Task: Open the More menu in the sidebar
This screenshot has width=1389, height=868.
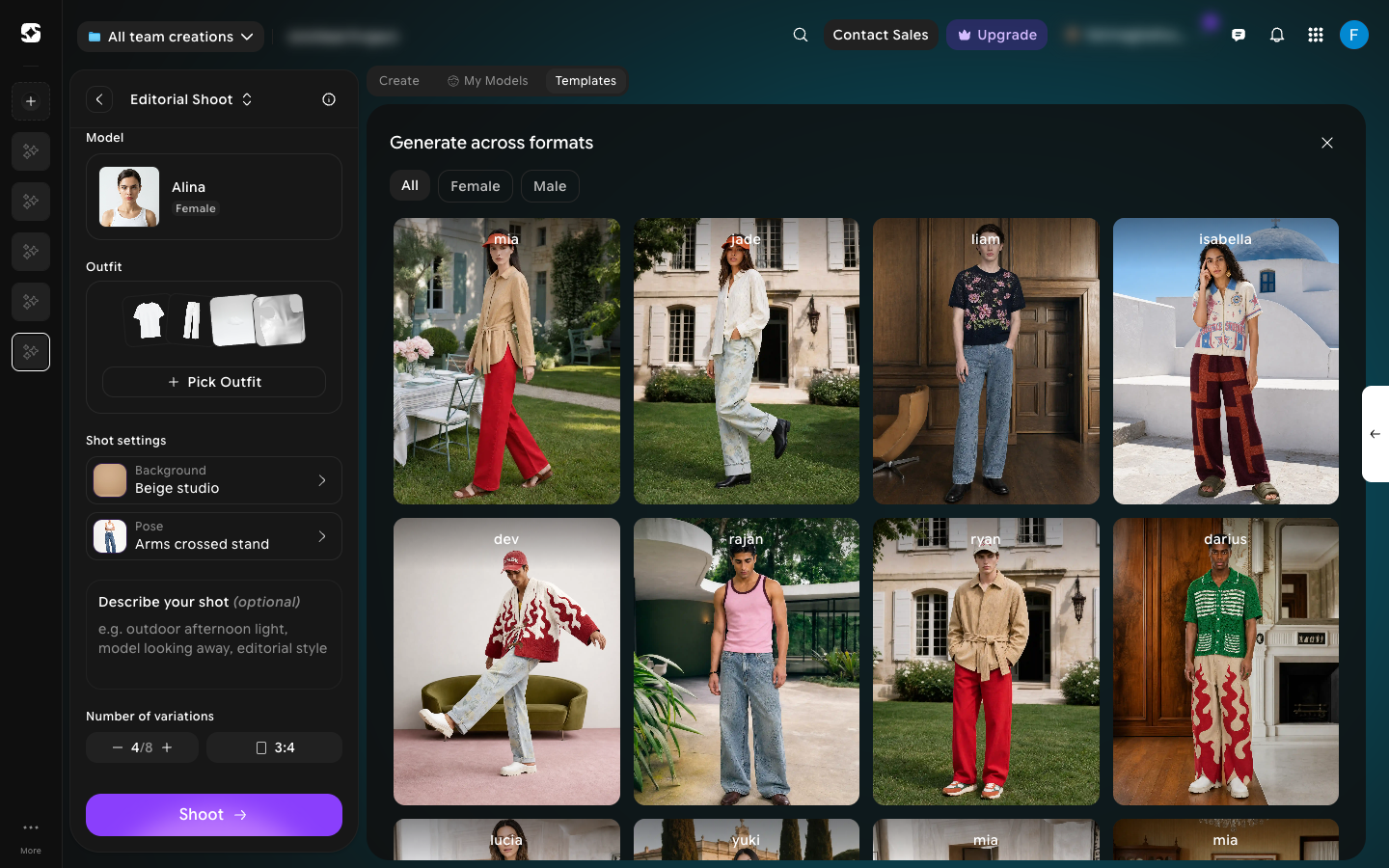Action: point(31,835)
